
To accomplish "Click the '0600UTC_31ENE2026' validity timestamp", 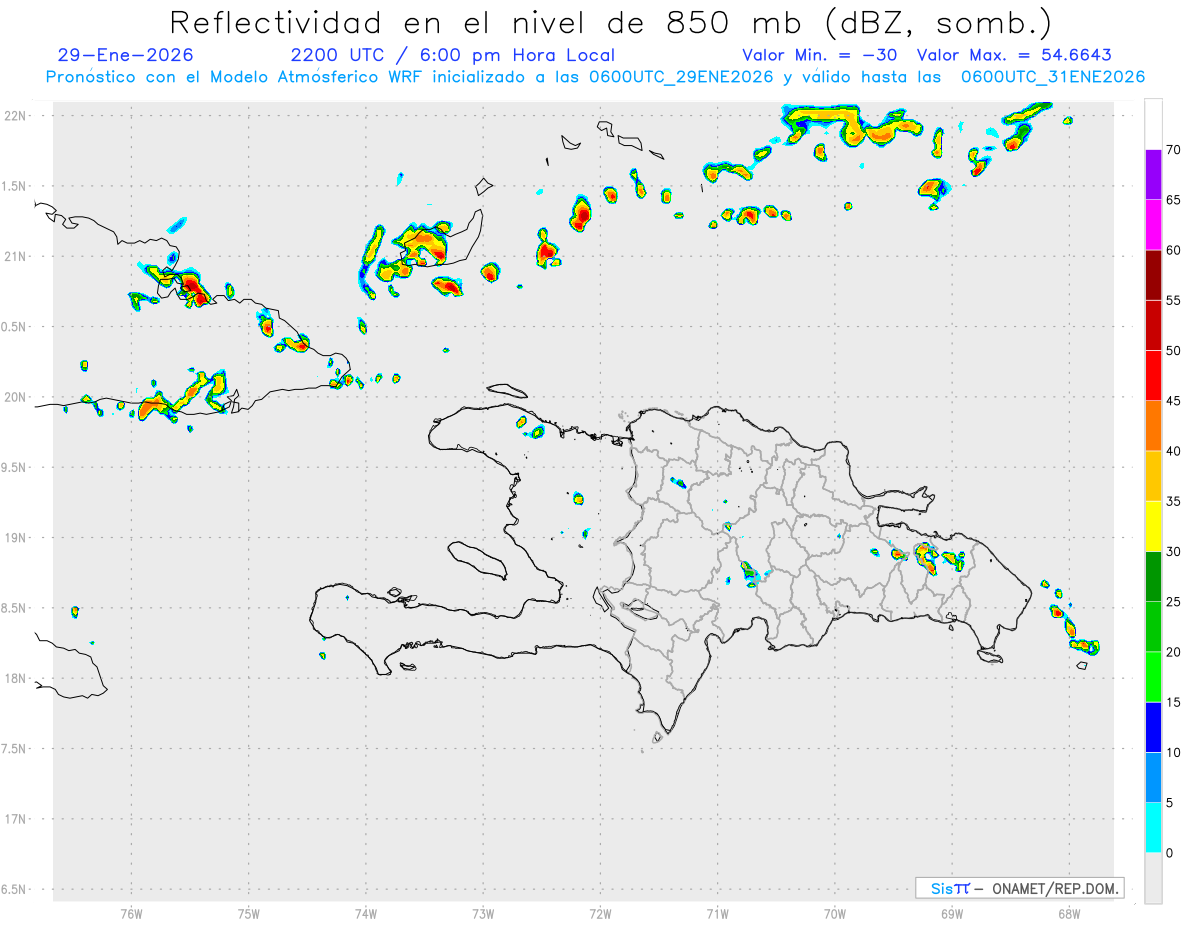I will pyautogui.click(x=1053, y=77).
